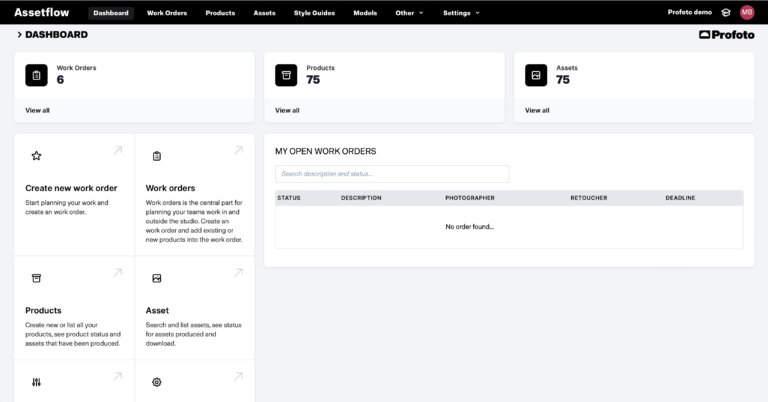Go to the Models menu item
Viewport: 768px width, 402px height.
click(x=365, y=13)
